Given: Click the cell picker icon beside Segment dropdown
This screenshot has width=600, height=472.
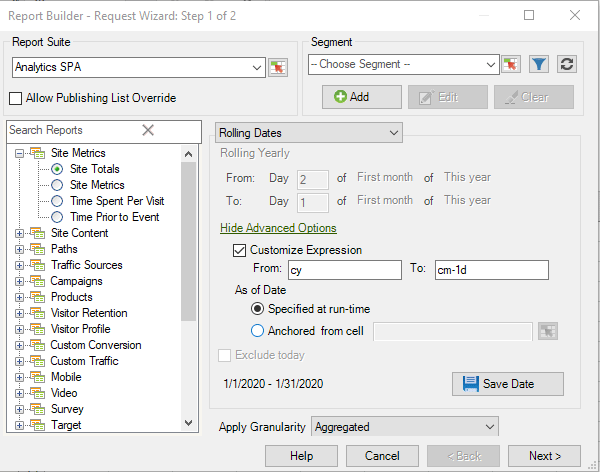Looking at the screenshot, I should coord(511,64).
